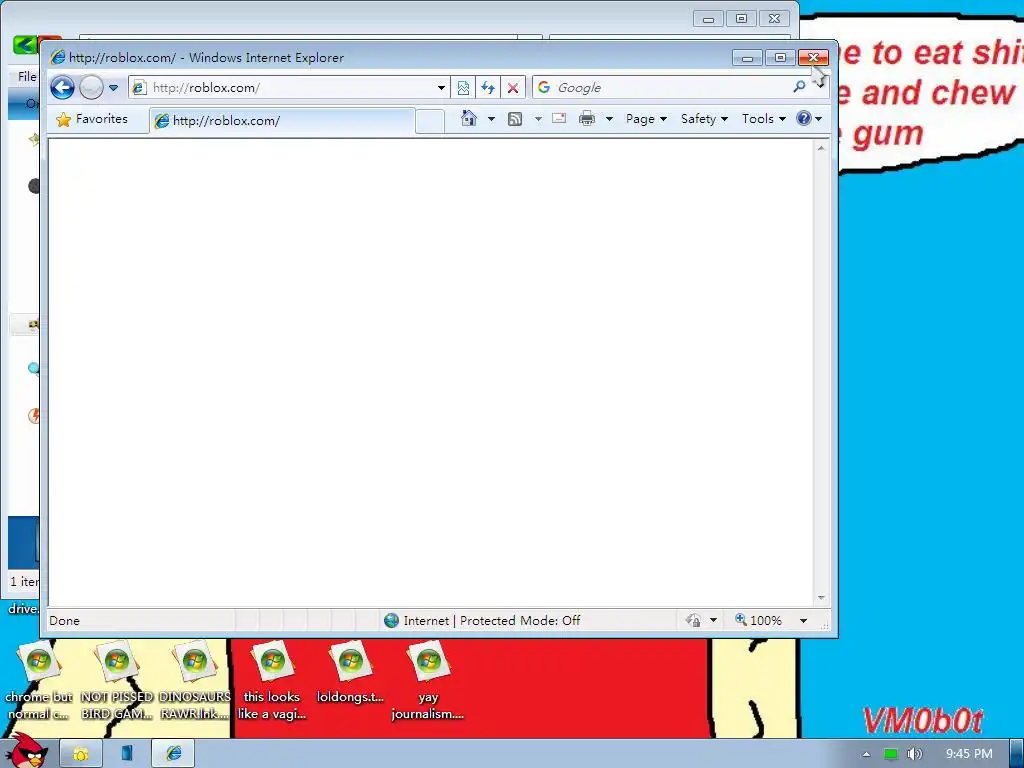Click the Show Desktop strip
This screenshot has height=768, width=1024.
tap(1017, 754)
